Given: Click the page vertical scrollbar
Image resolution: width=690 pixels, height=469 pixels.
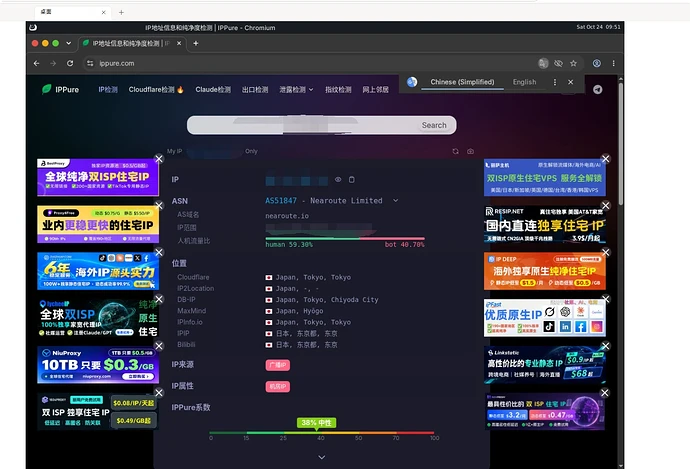Looking at the screenshot, I should [x=620, y=142].
